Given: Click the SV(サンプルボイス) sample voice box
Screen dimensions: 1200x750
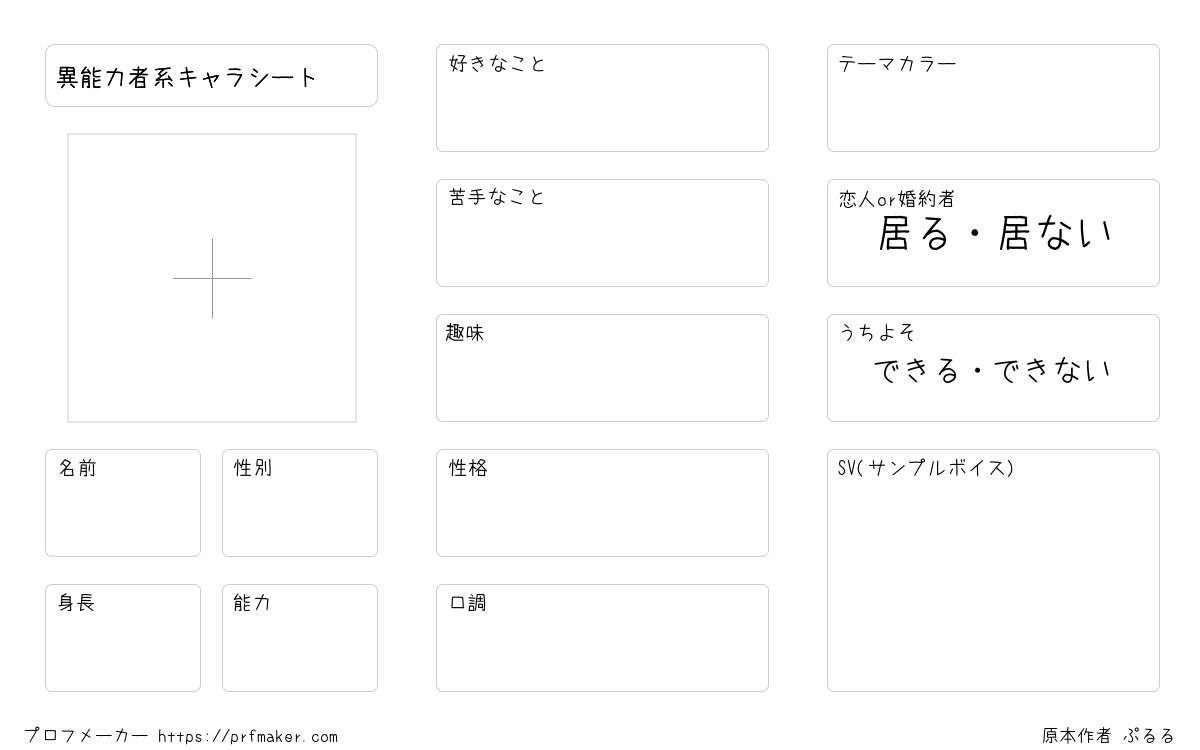Looking at the screenshot, I should 993,570.
